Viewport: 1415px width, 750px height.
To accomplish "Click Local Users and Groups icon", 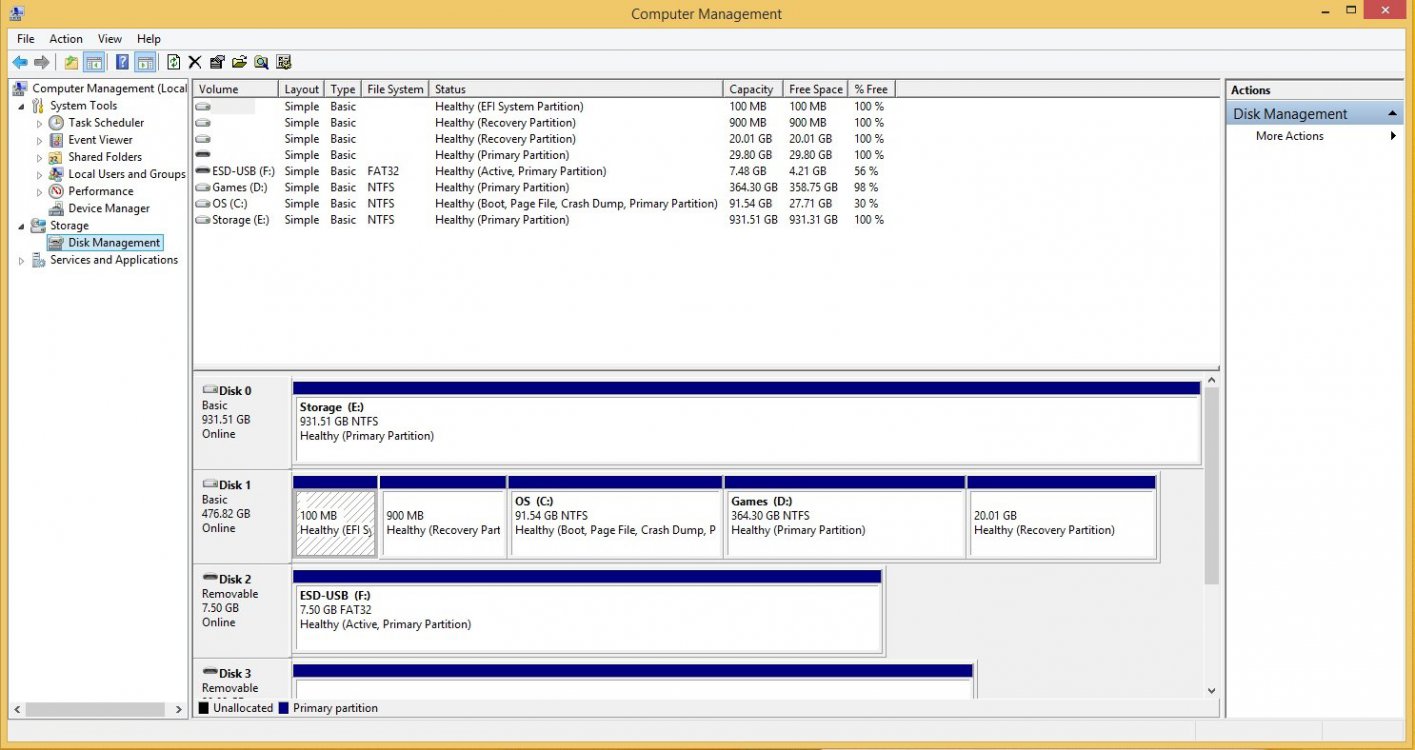I will coord(56,174).
